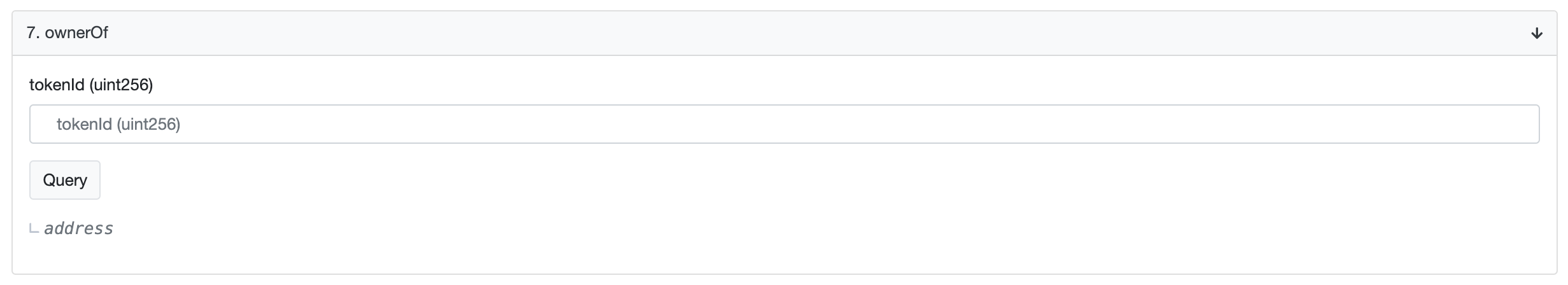Submit the tokenId lookup via Query
This screenshot has height=285, width=1568.
tap(65, 180)
